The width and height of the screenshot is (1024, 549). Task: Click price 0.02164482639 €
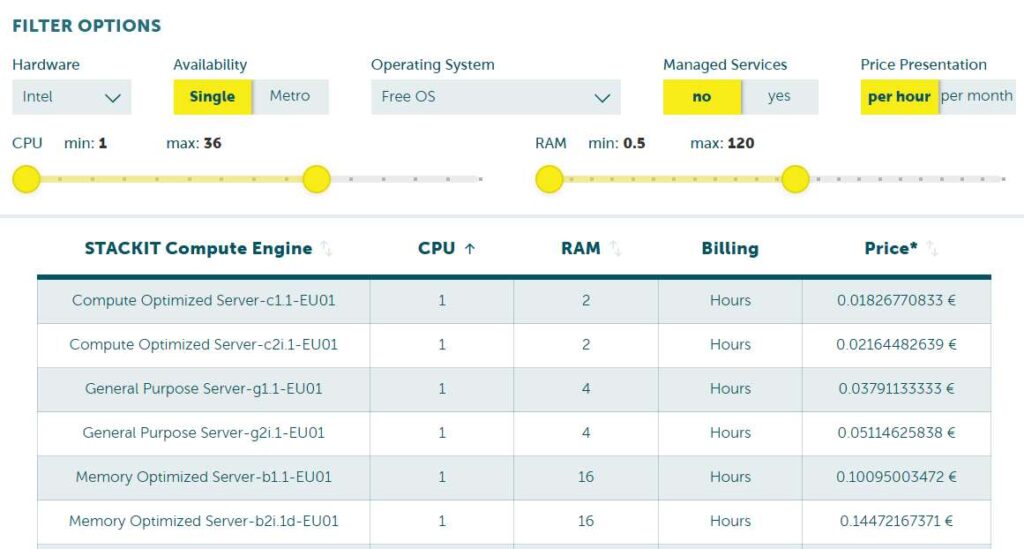(x=897, y=345)
